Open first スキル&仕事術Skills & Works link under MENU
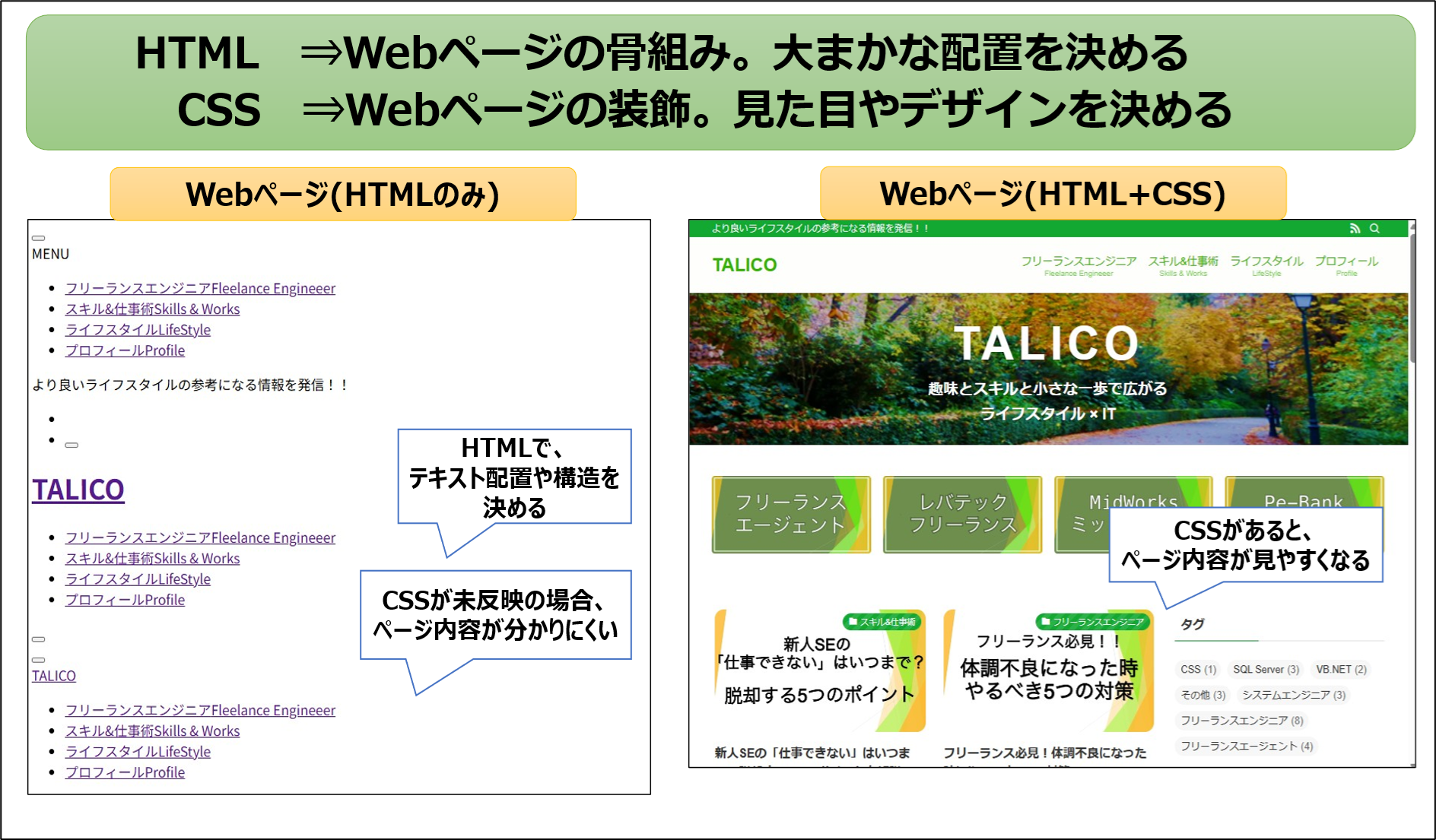1436x840 pixels. point(152,309)
